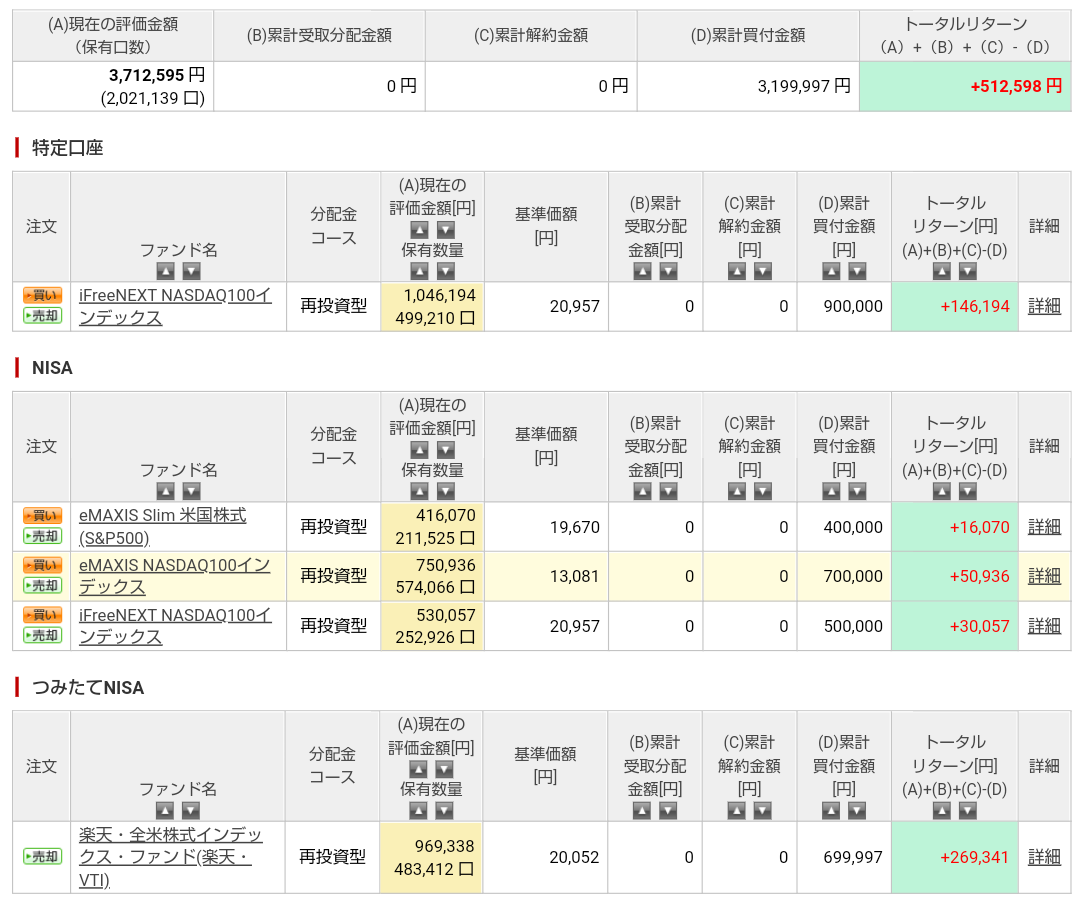1080x902 pixels.
Task: Sort つみたてNISA table by 累計買付金額 descending
Action: click(x=857, y=810)
